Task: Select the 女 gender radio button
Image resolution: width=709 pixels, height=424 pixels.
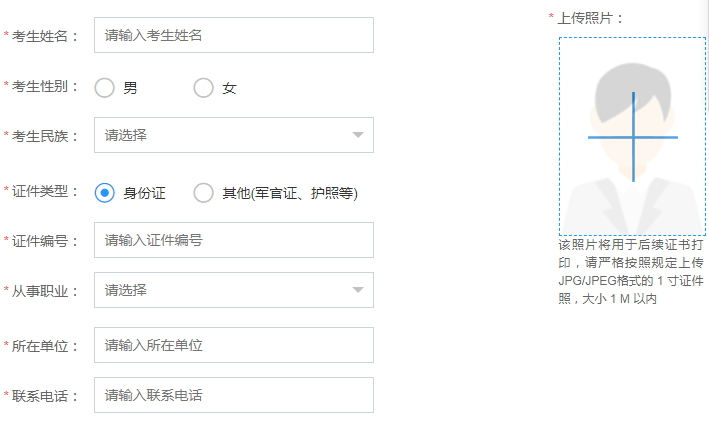Action: [204, 88]
